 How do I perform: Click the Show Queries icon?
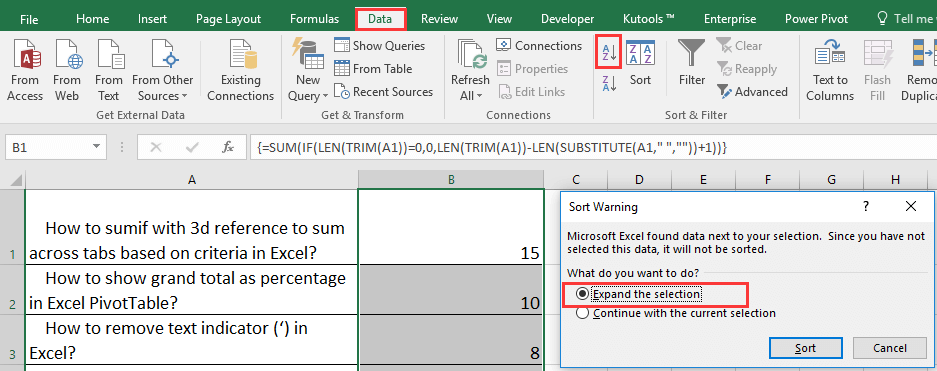[342, 45]
